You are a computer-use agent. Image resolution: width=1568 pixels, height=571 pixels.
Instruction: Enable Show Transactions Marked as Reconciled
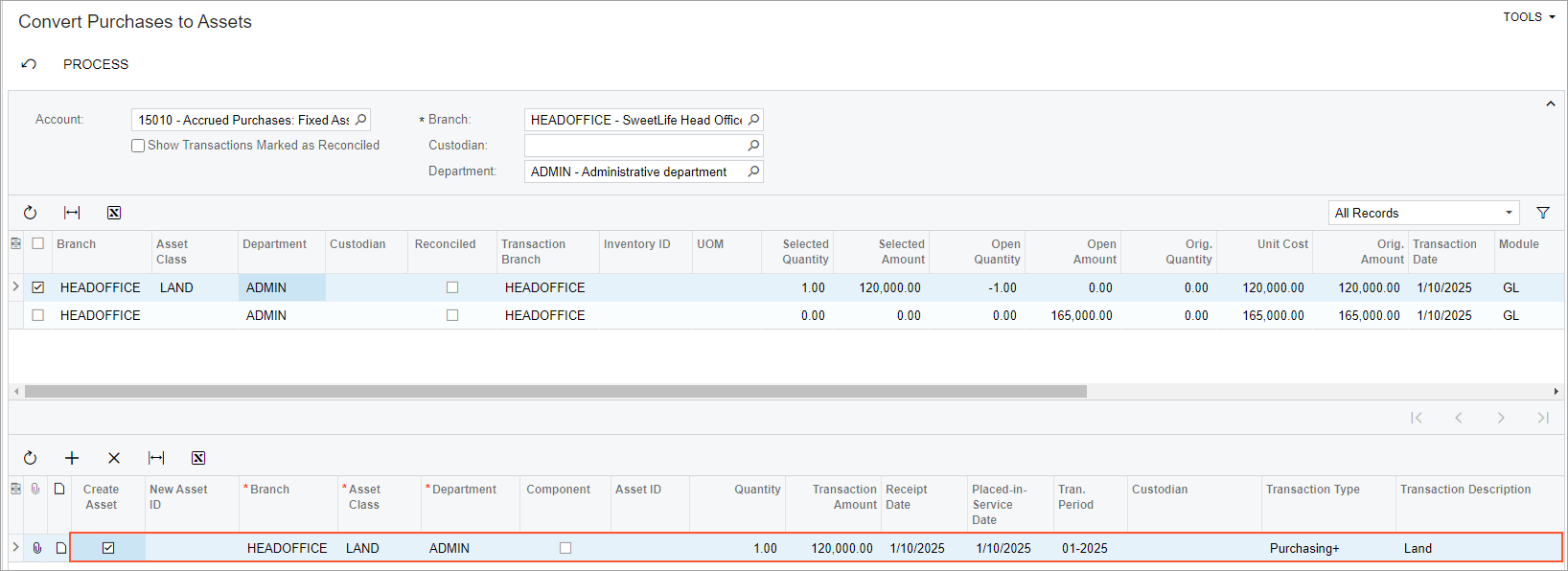(x=138, y=146)
